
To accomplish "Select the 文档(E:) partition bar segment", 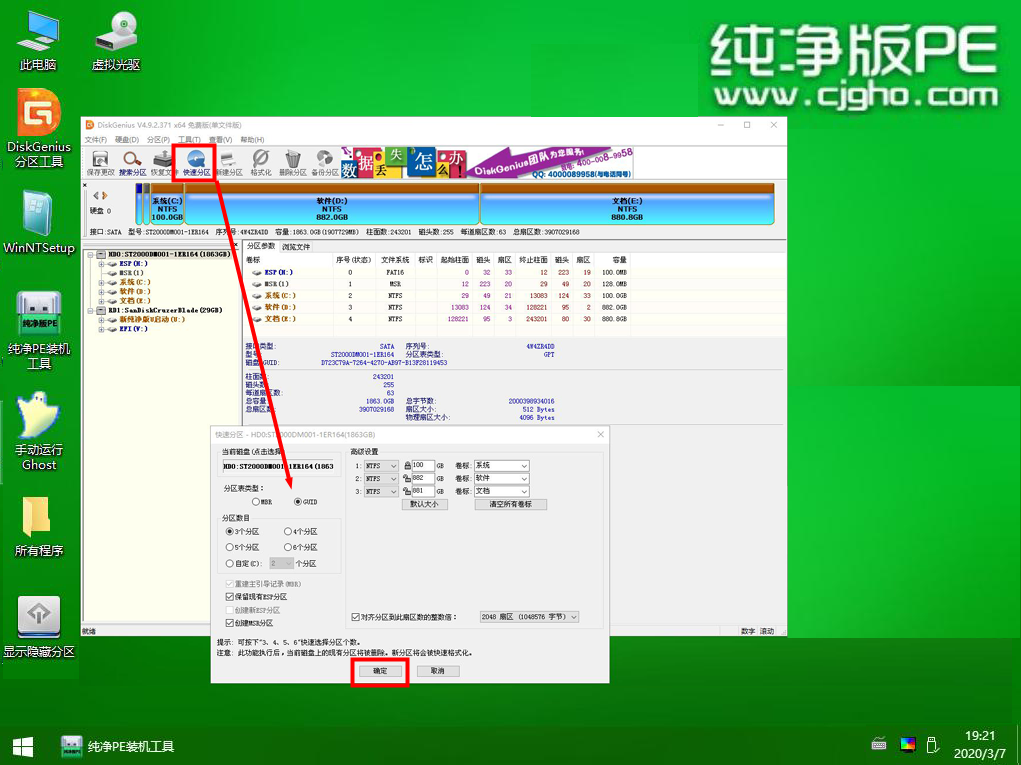I will coord(627,204).
